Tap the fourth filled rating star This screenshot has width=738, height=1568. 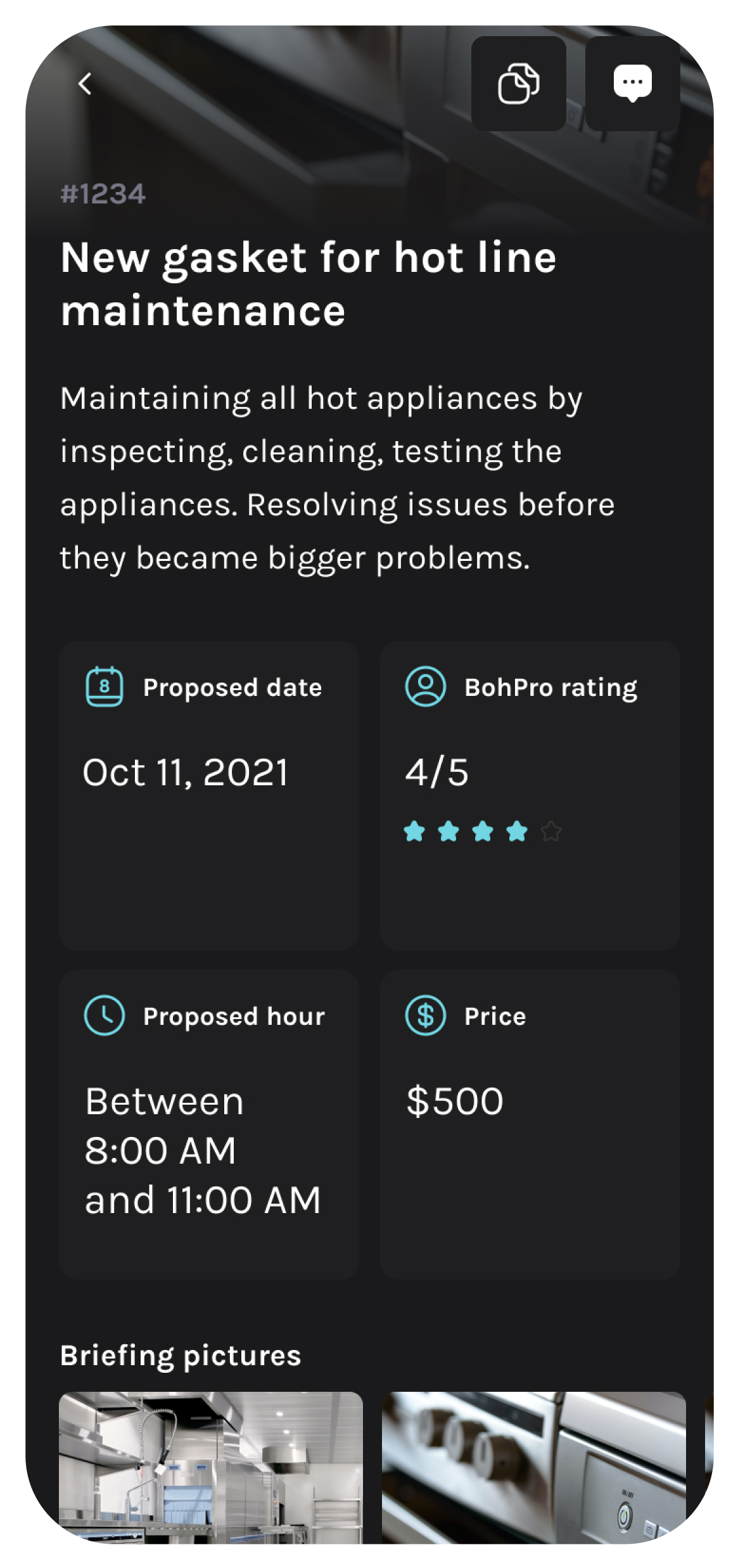point(517,831)
